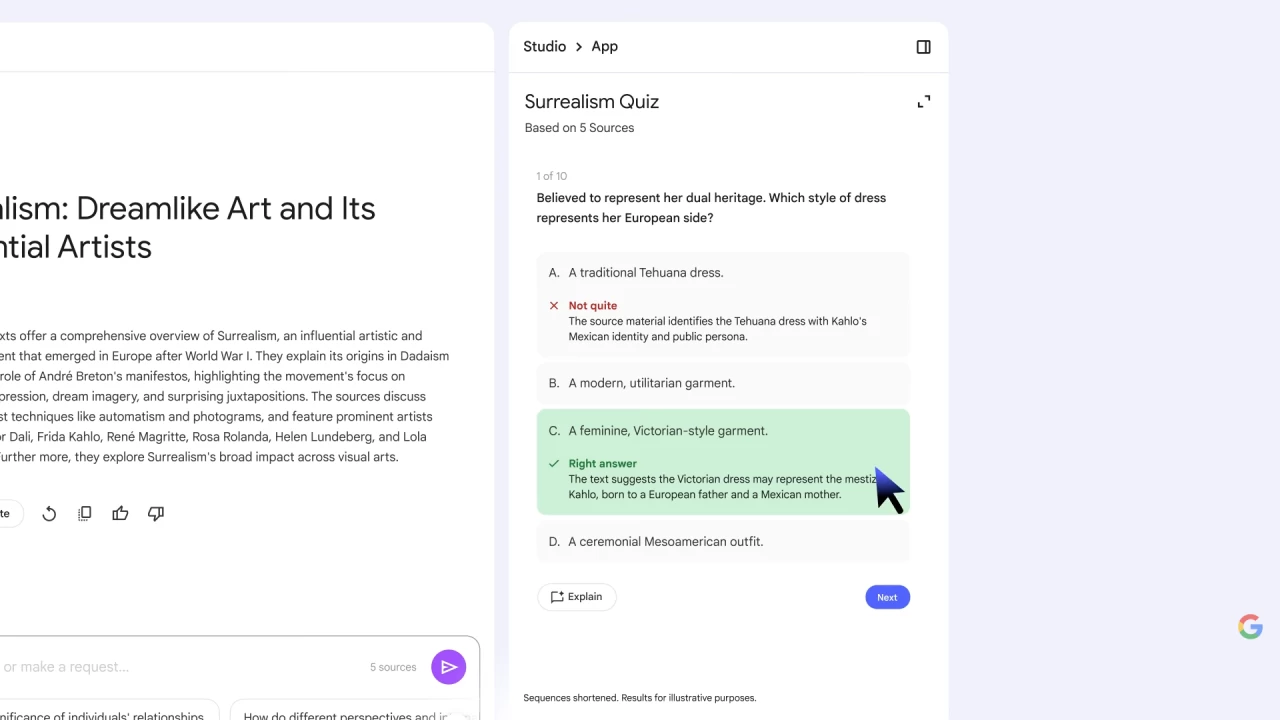Open the Surrealism Quiz title
Viewport: 1280px width, 720px height.
(591, 101)
